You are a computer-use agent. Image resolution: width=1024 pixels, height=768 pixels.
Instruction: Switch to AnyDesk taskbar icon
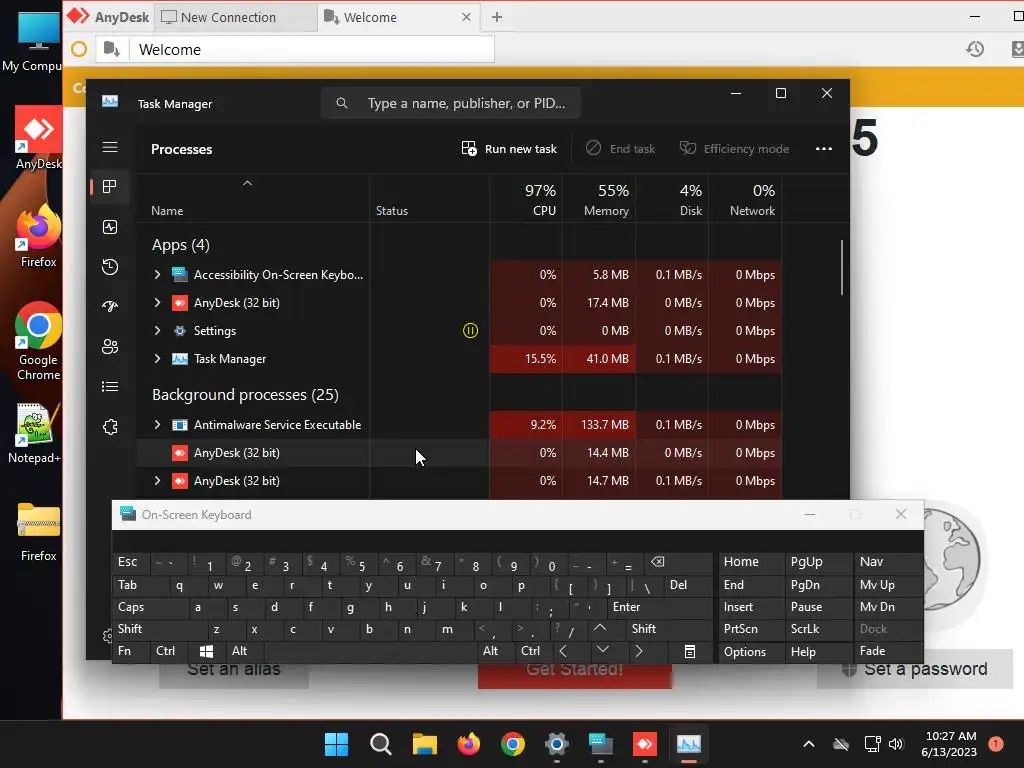coord(645,744)
